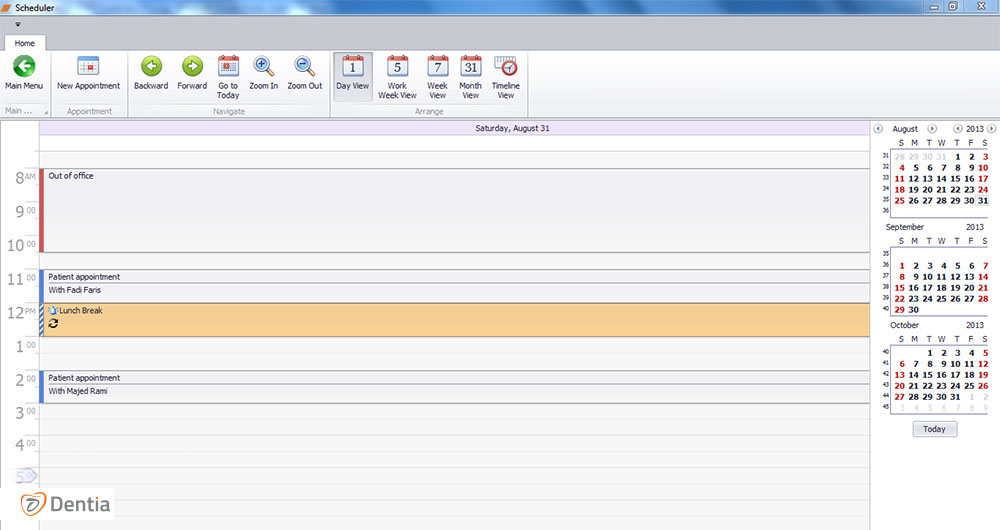Advance to next year in date navigator

(x=991, y=129)
